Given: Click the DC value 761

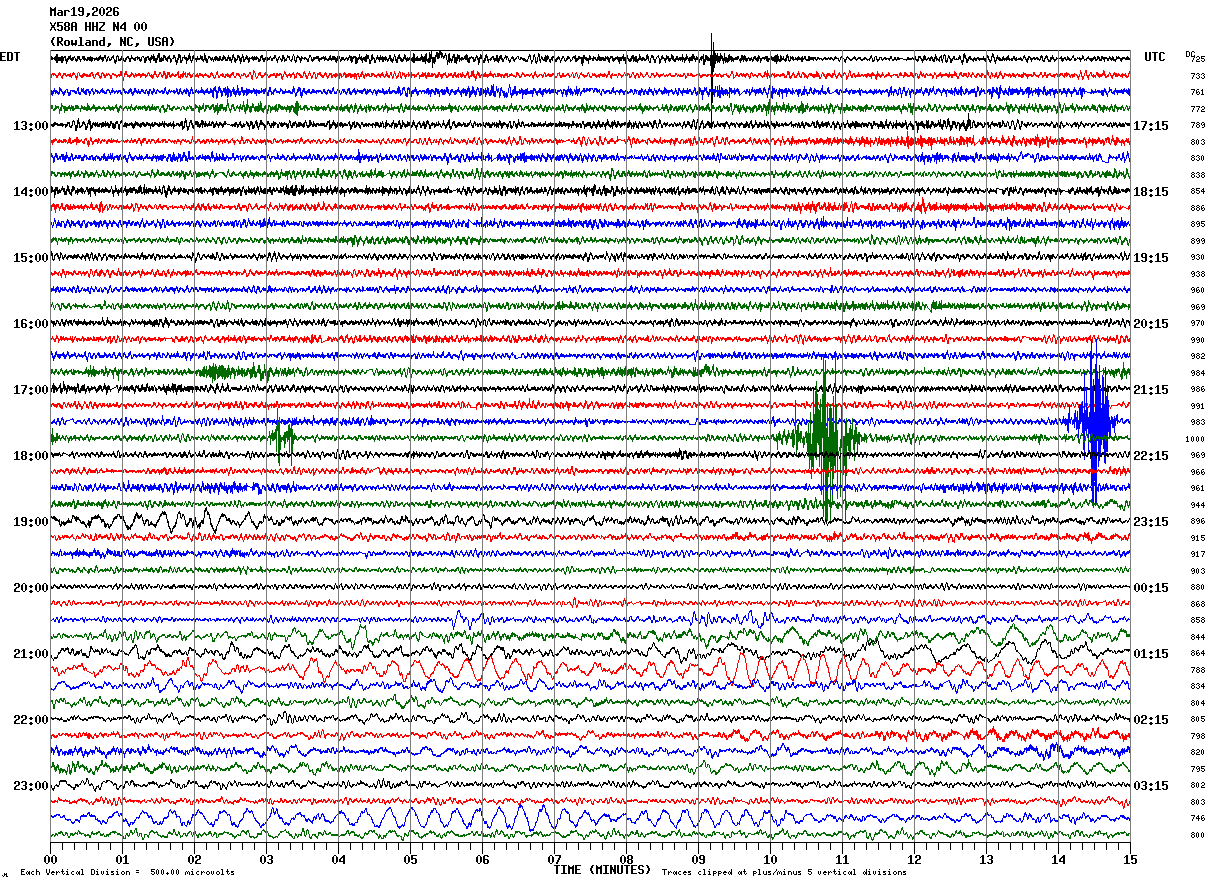Looking at the screenshot, I should [1198, 93].
